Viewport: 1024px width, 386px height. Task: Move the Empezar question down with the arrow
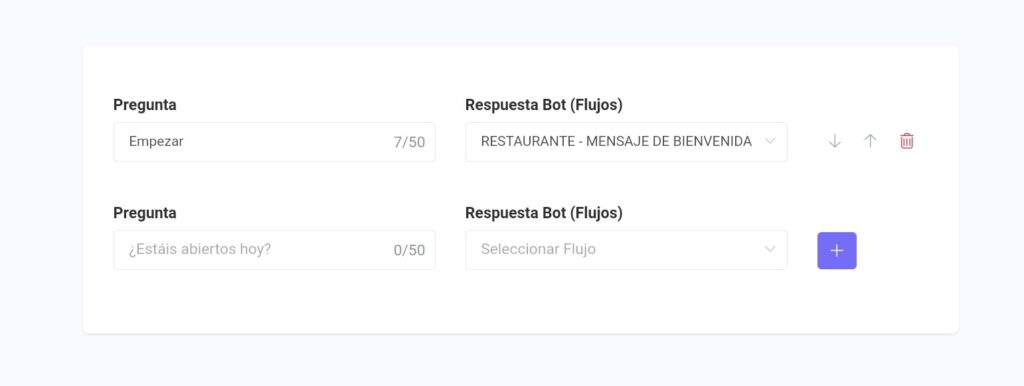point(835,141)
